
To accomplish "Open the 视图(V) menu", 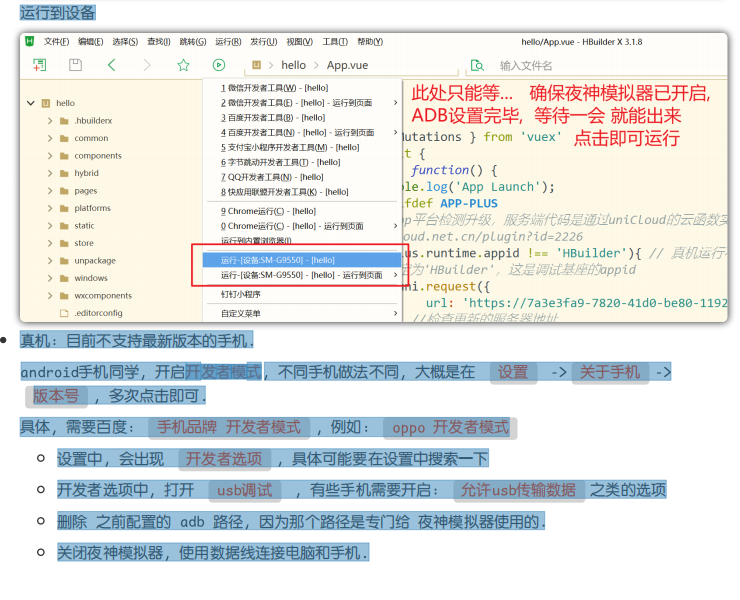I will (x=300, y=42).
